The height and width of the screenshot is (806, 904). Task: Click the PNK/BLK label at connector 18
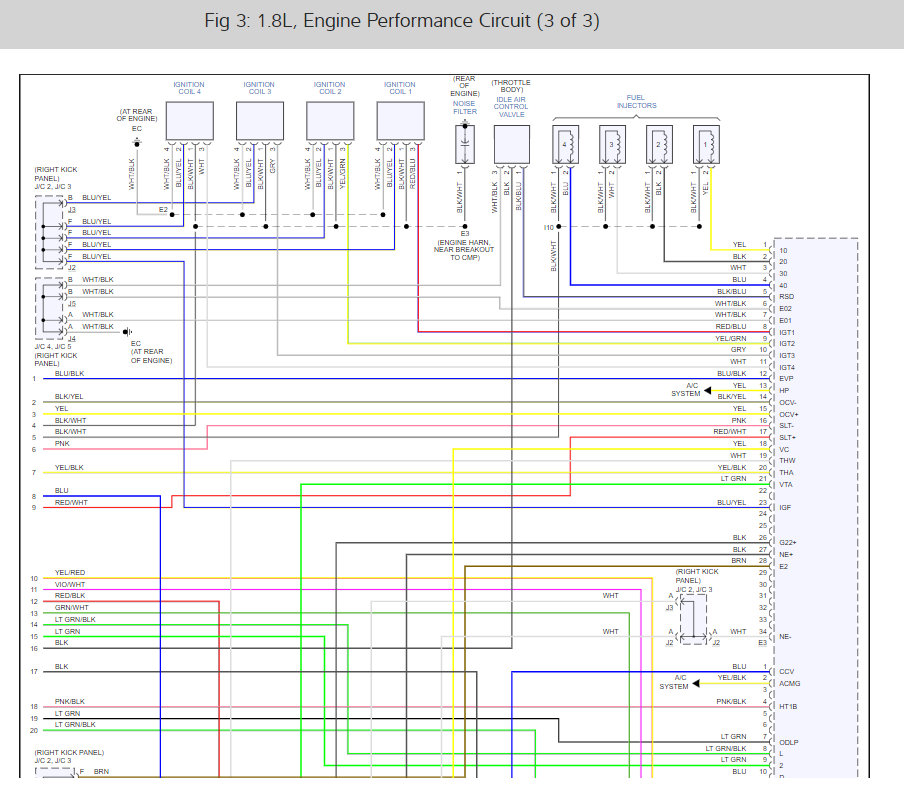(70, 702)
